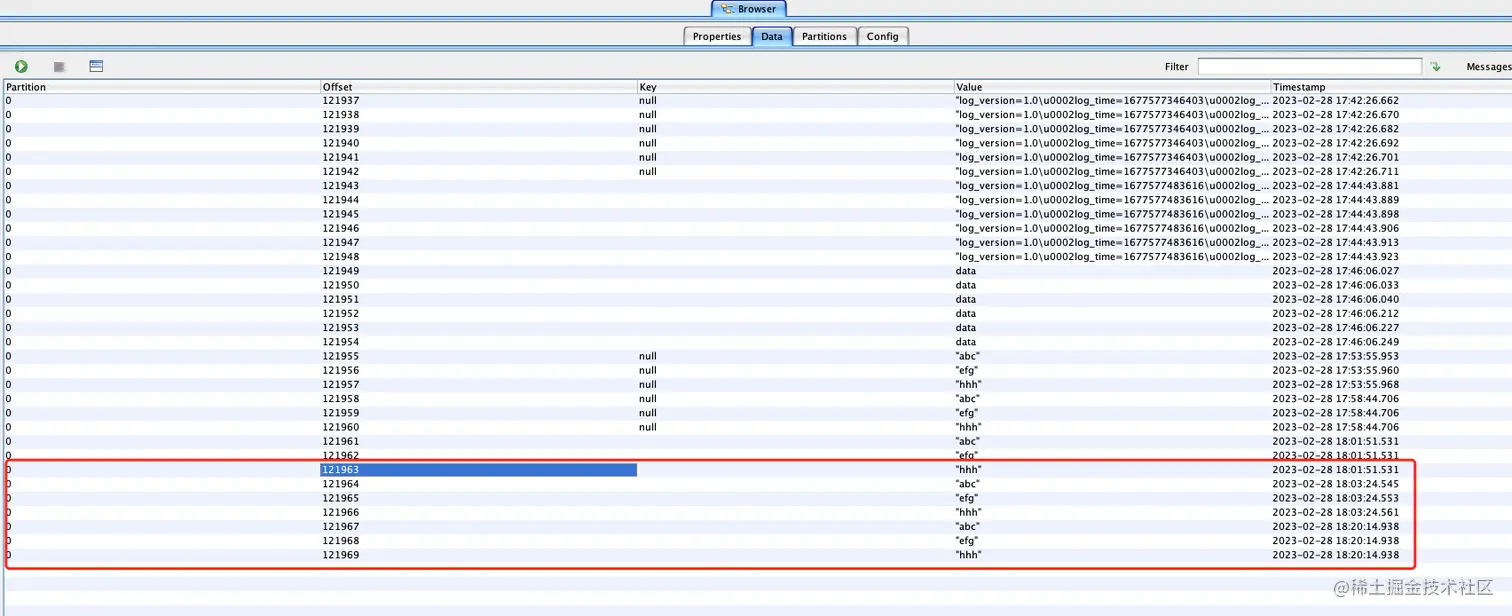Screen dimensions: 1512x616
Task: Select offset 121954 cell
Action: (478, 342)
